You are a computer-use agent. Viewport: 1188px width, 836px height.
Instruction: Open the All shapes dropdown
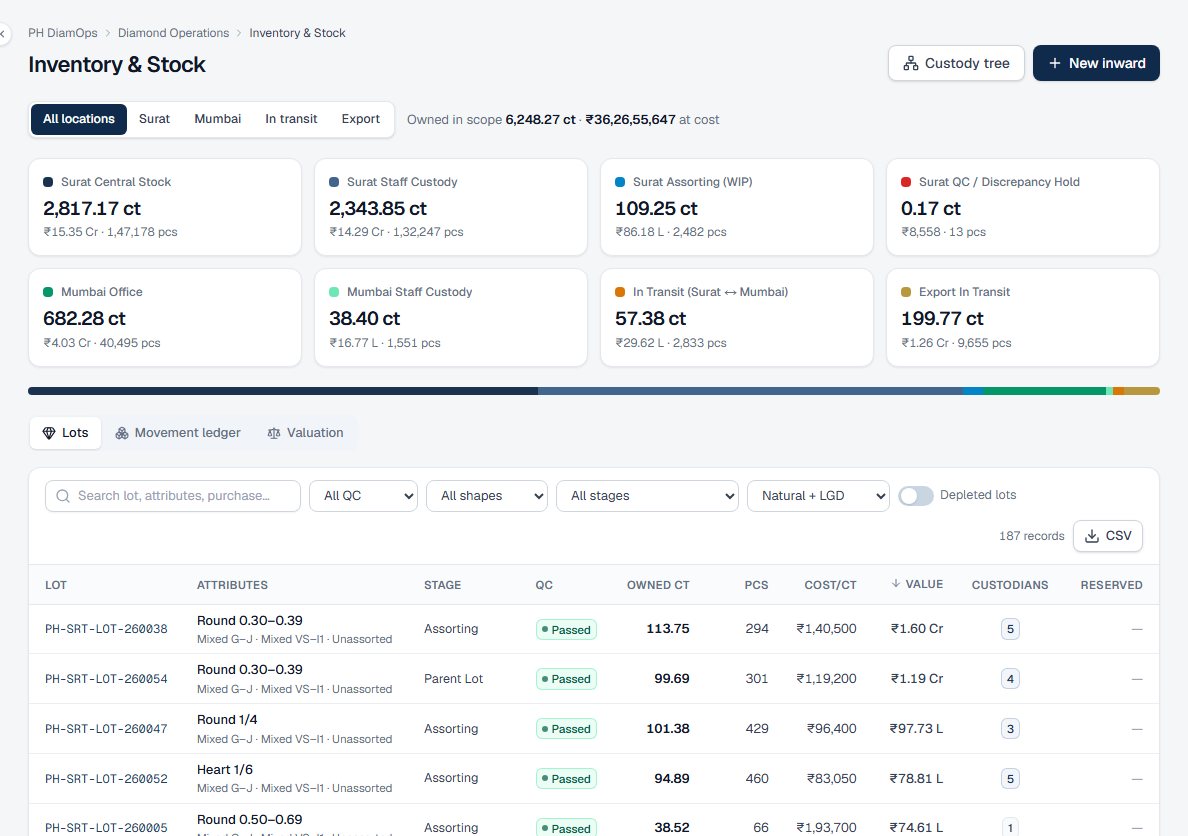486,496
